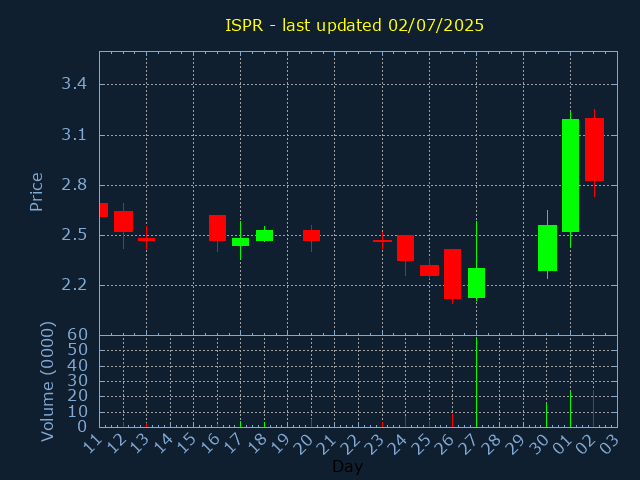The image size is (640, 480).
Task: Click the red volume bar on day 26
Action: tap(452, 421)
